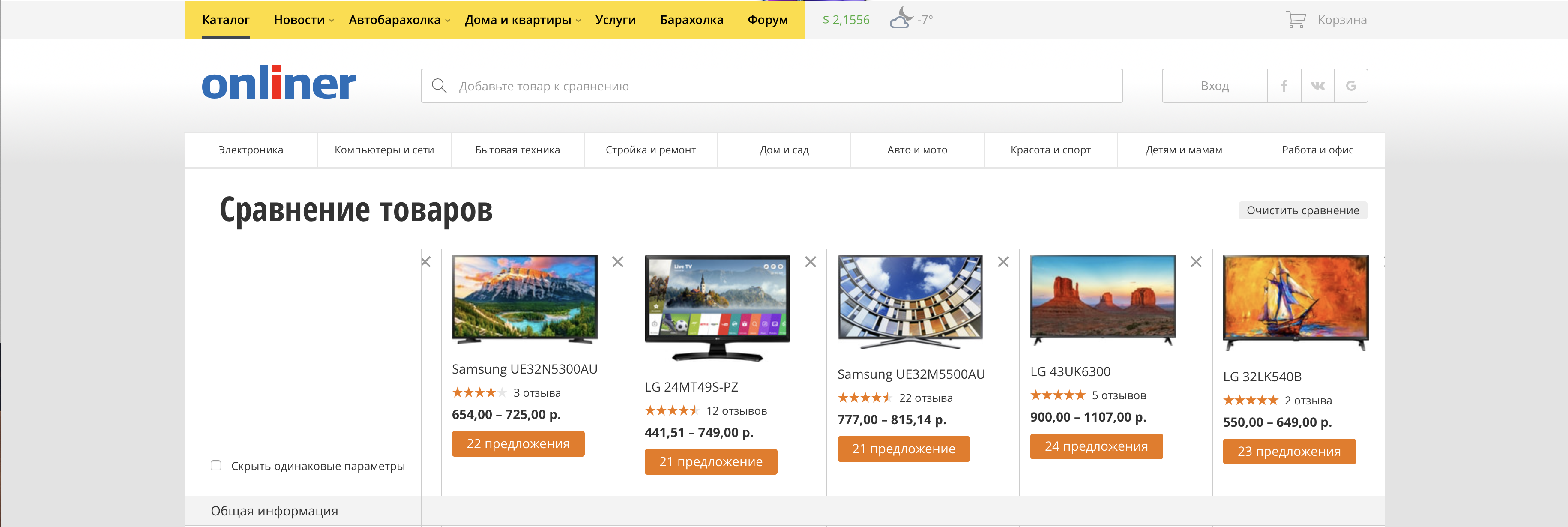The image size is (1568, 527).
Task: Remove LG 43UK6300 from comparison
Action: 1195,262
